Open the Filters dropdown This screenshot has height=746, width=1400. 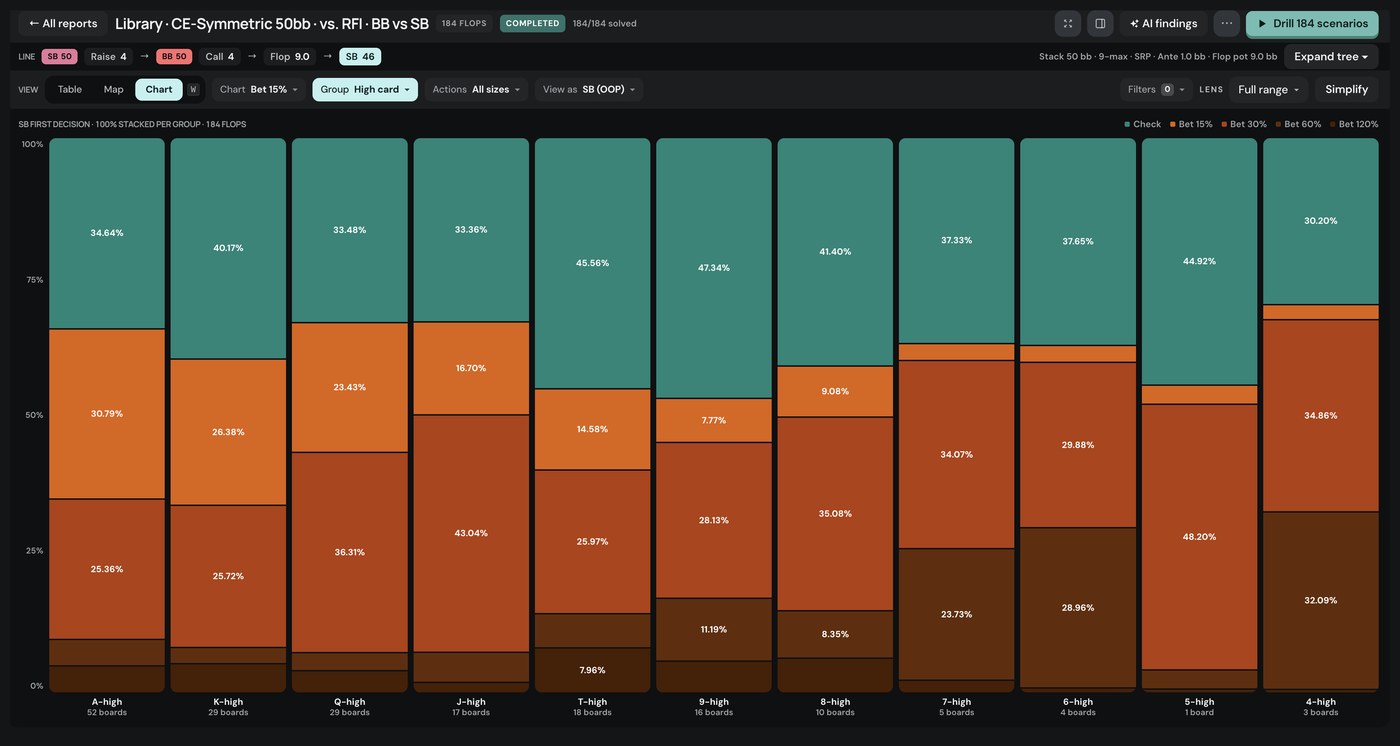click(1156, 90)
